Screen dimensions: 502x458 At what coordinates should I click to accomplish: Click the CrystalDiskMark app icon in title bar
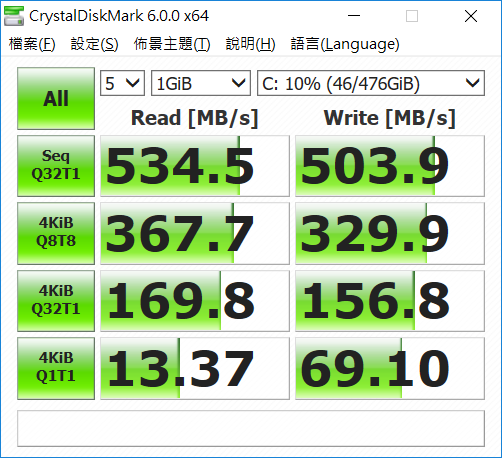point(14,16)
